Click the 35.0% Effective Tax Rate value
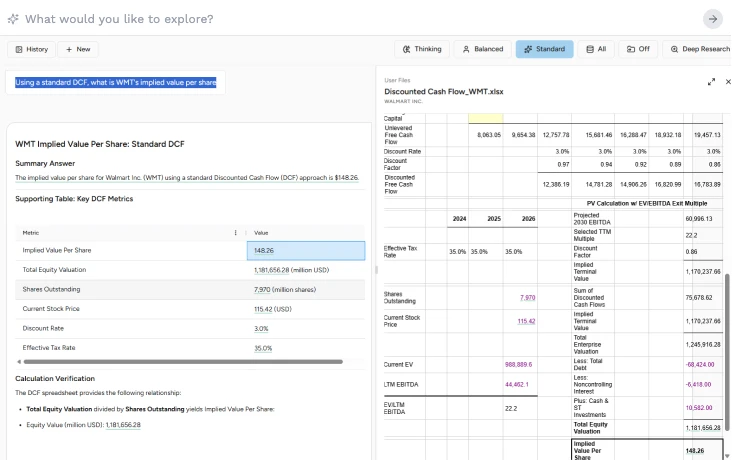Image resolution: width=732 pixels, height=460 pixels. pos(263,348)
